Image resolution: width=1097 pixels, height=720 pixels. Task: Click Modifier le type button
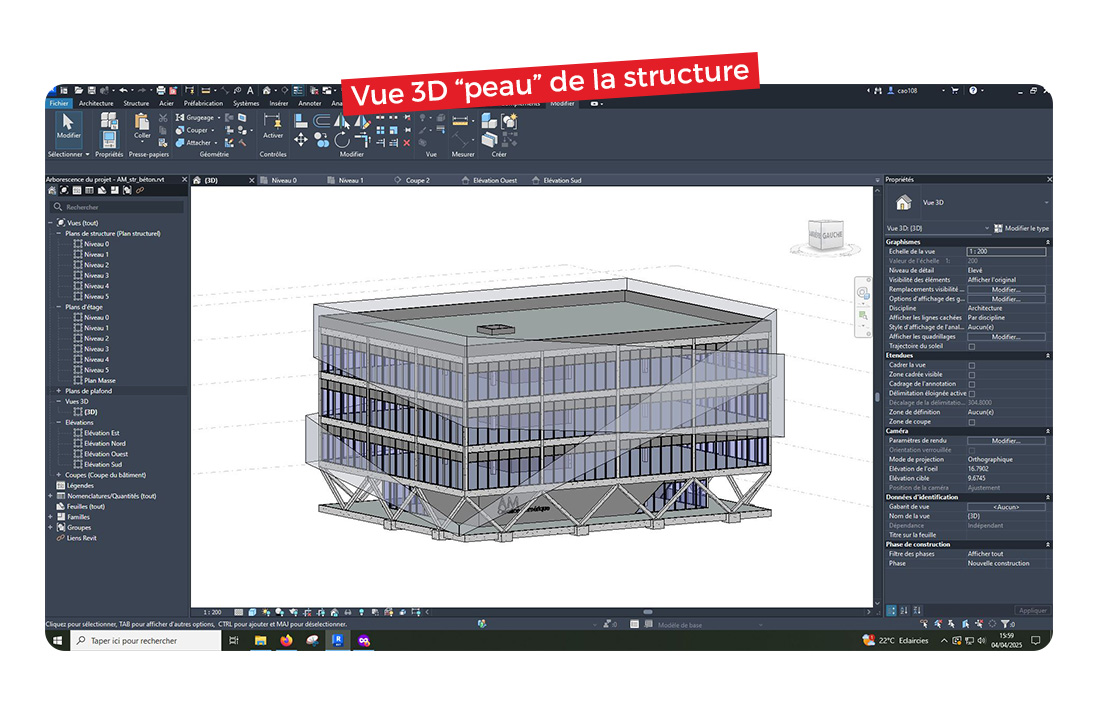(x=1021, y=228)
